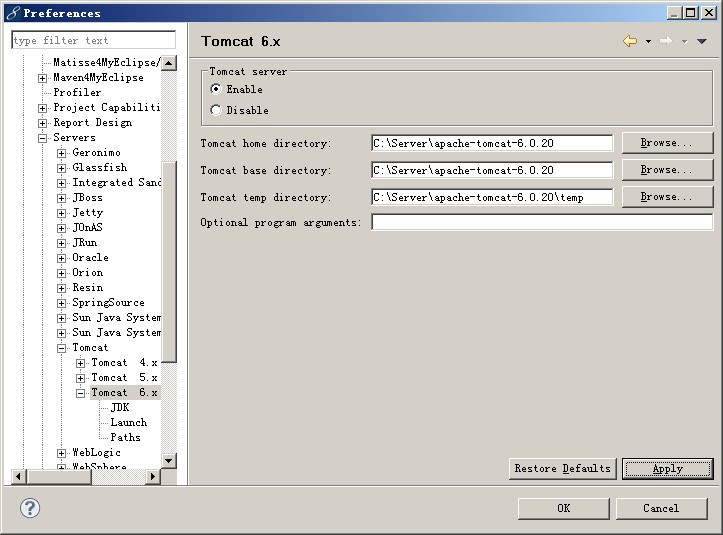Click the Apply button

[x=667, y=469]
